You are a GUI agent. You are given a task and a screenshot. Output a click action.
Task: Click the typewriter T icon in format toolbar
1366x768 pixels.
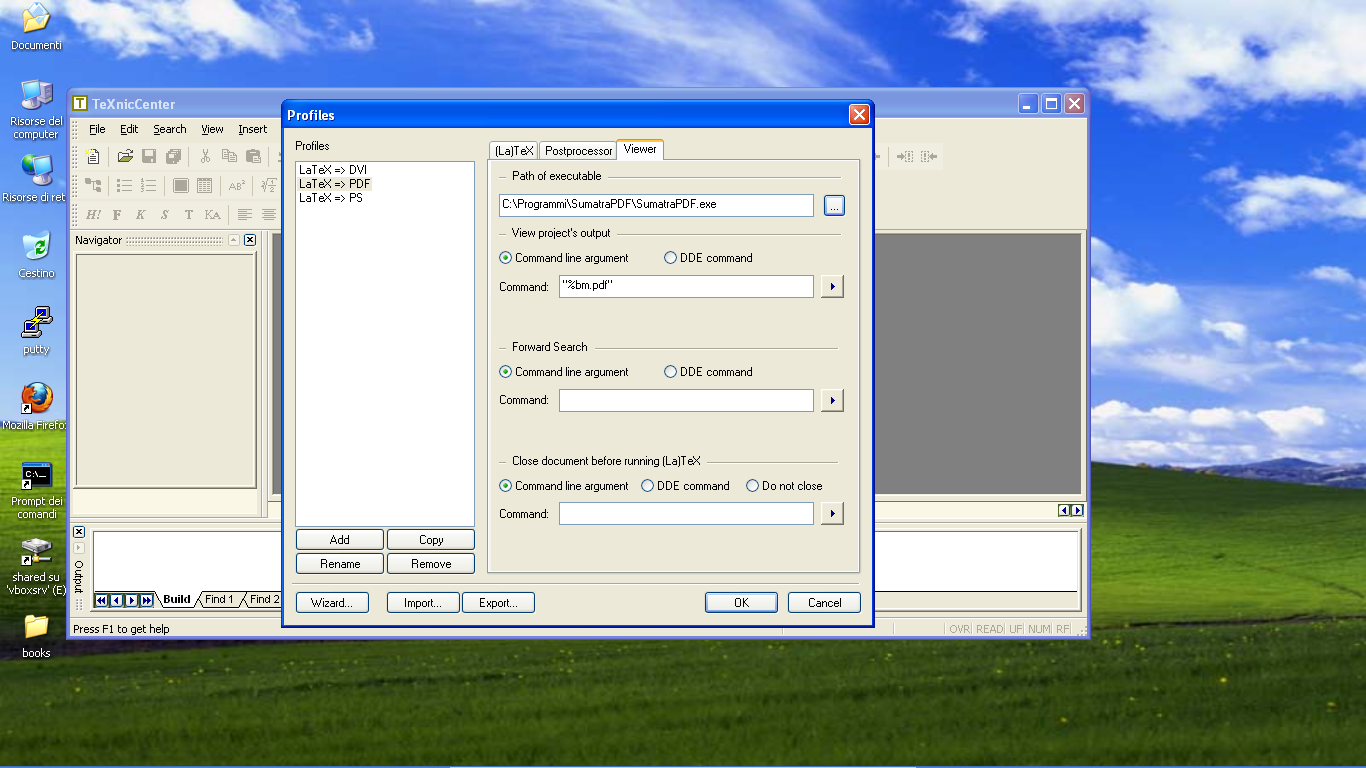[189, 214]
